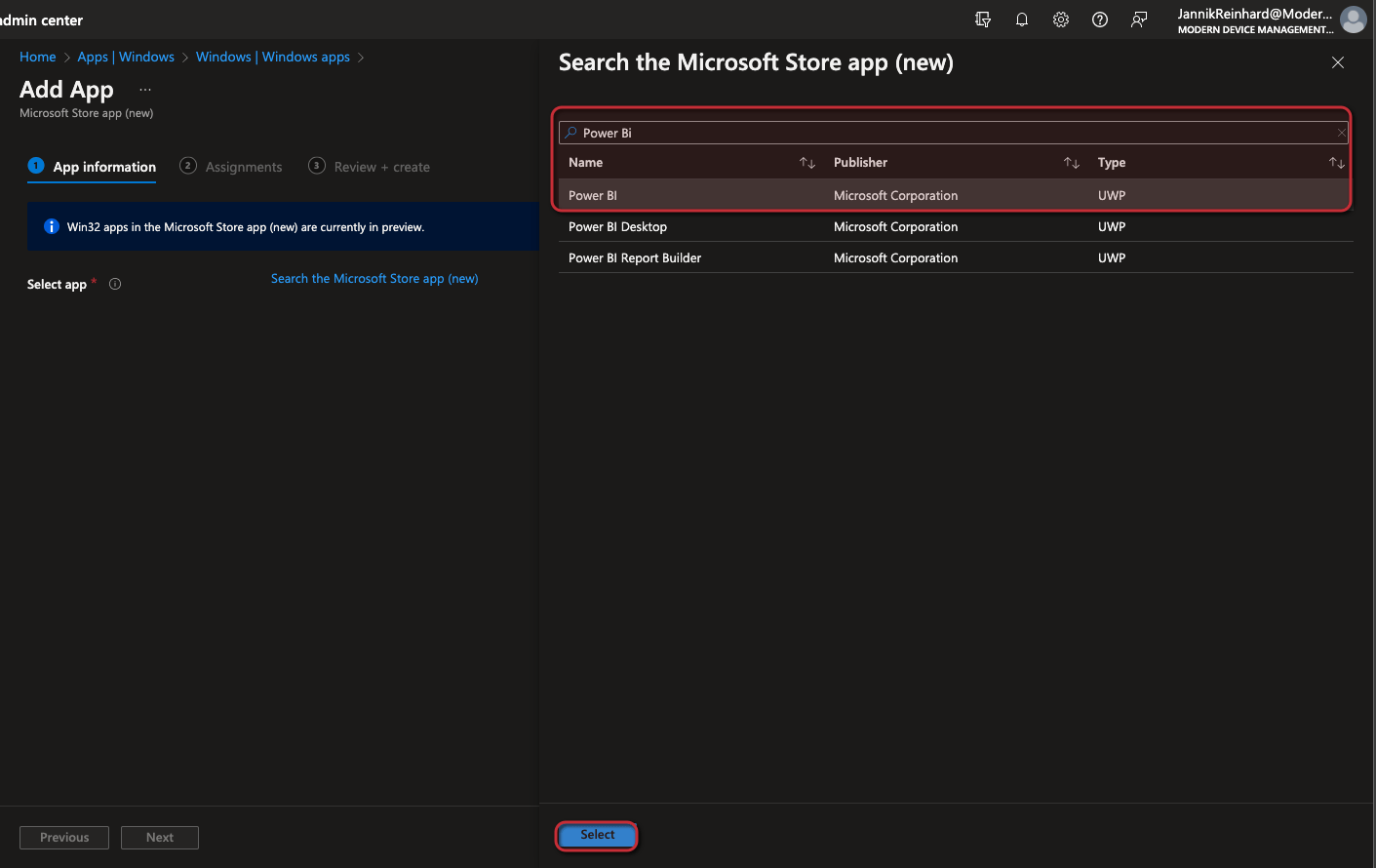Open the Review + create tab
Screen dimensions: 1376x868
coord(369,167)
